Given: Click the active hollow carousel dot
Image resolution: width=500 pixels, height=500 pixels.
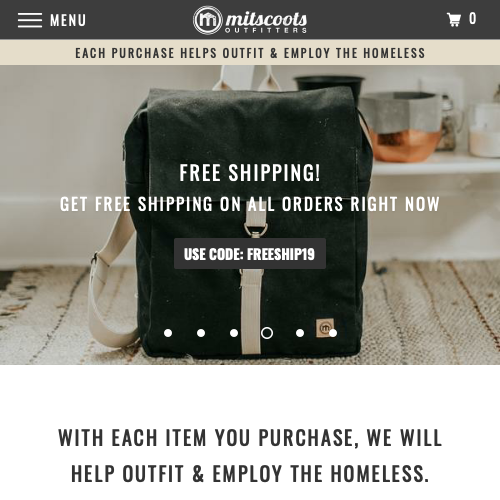Looking at the screenshot, I should click(x=267, y=333).
